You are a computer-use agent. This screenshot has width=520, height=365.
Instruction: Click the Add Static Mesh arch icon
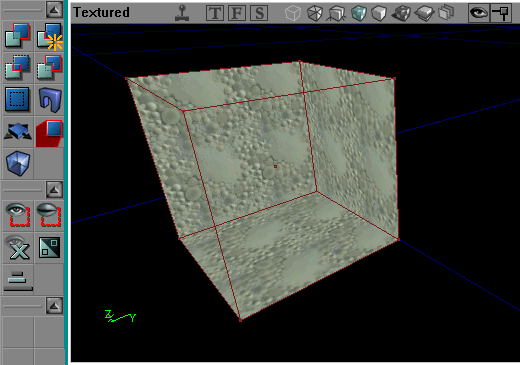[50, 99]
